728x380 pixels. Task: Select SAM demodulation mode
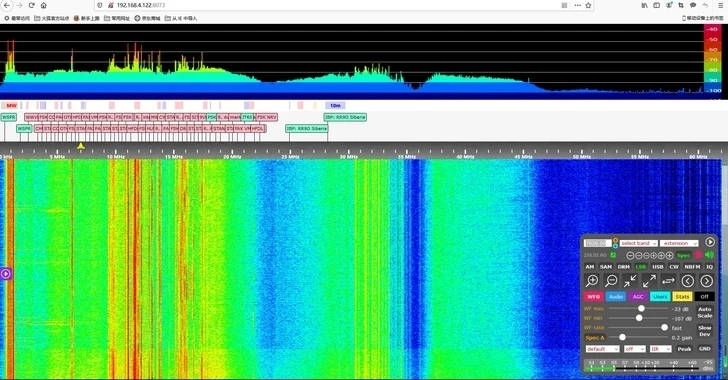(x=606, y=267)
